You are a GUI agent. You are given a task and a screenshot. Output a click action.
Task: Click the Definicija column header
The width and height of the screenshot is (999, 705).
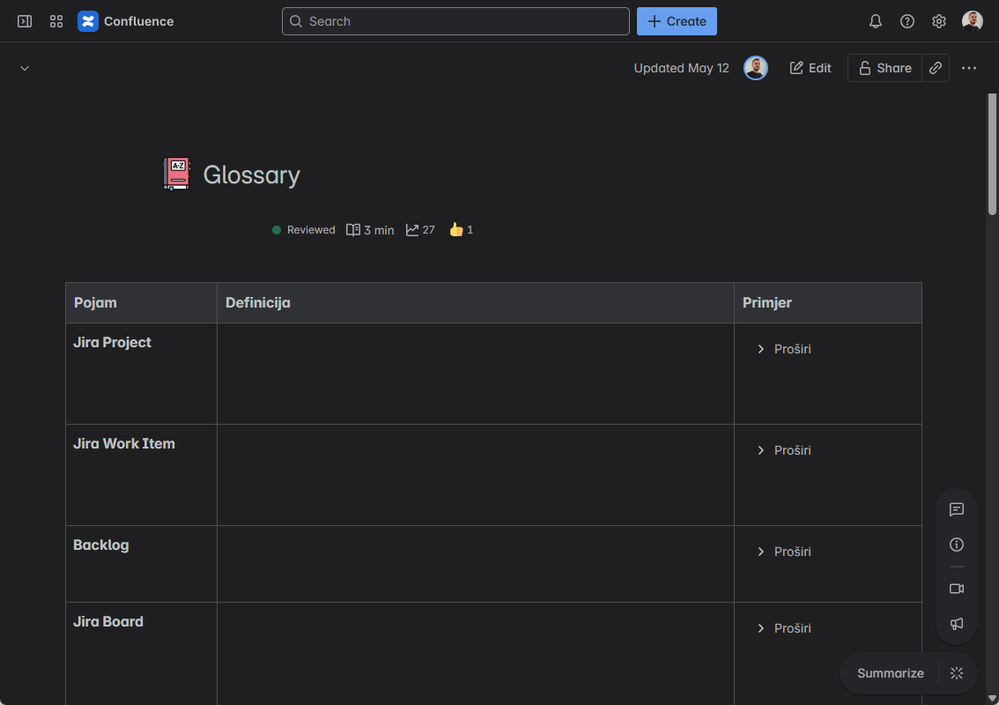pyautogui.click(x=475, y=303)
